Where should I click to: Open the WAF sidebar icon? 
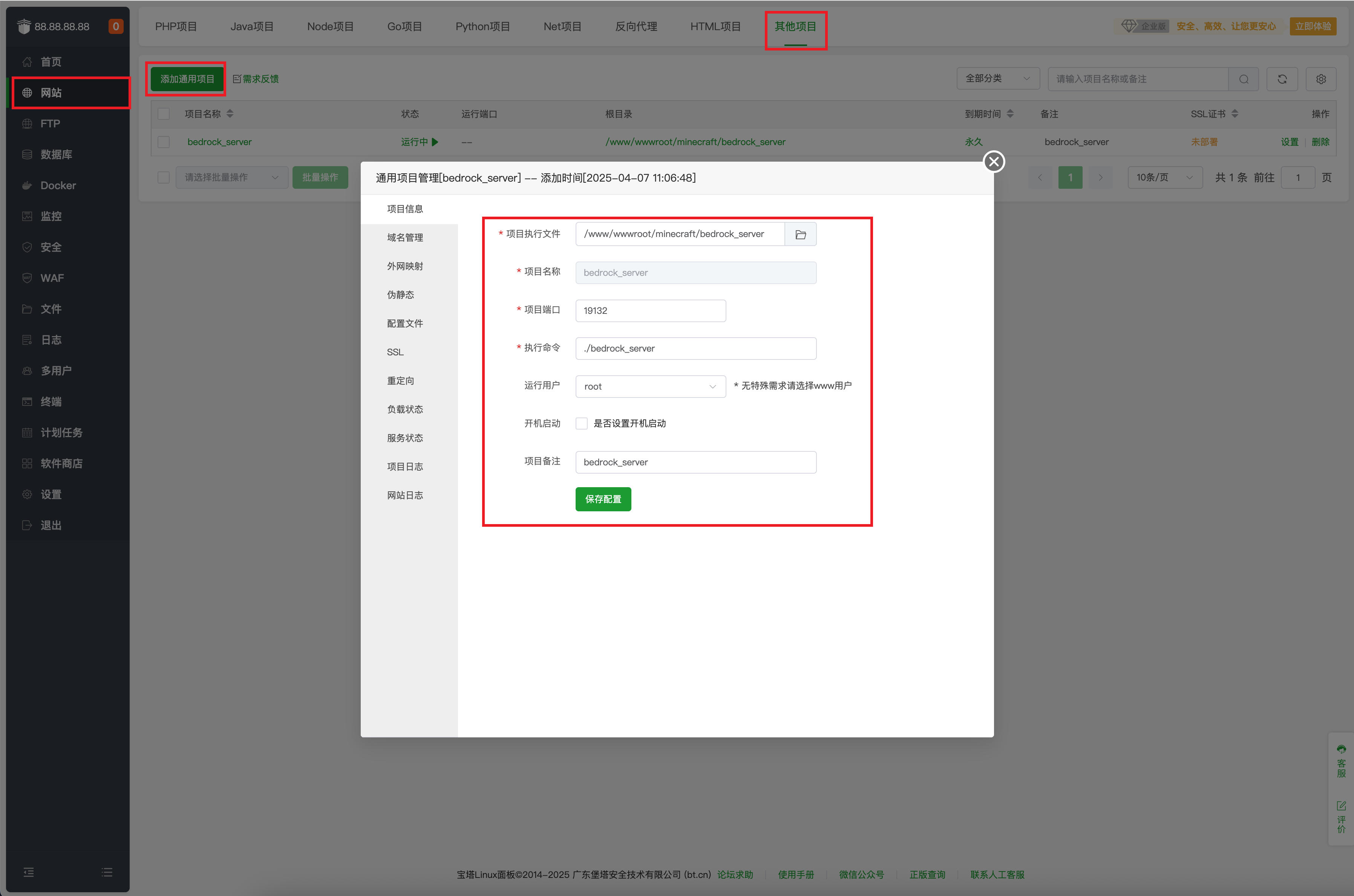tap(27, 278)
